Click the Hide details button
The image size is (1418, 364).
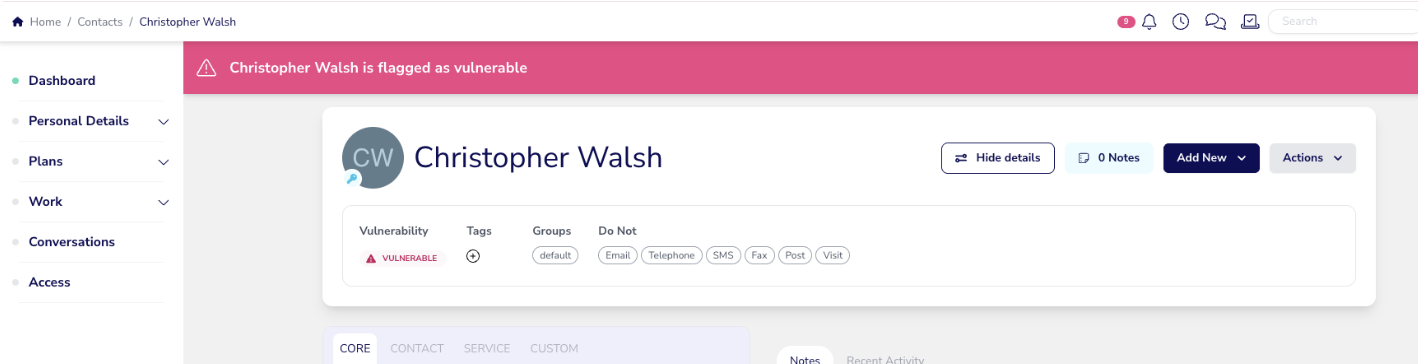[x=998, y=158]
